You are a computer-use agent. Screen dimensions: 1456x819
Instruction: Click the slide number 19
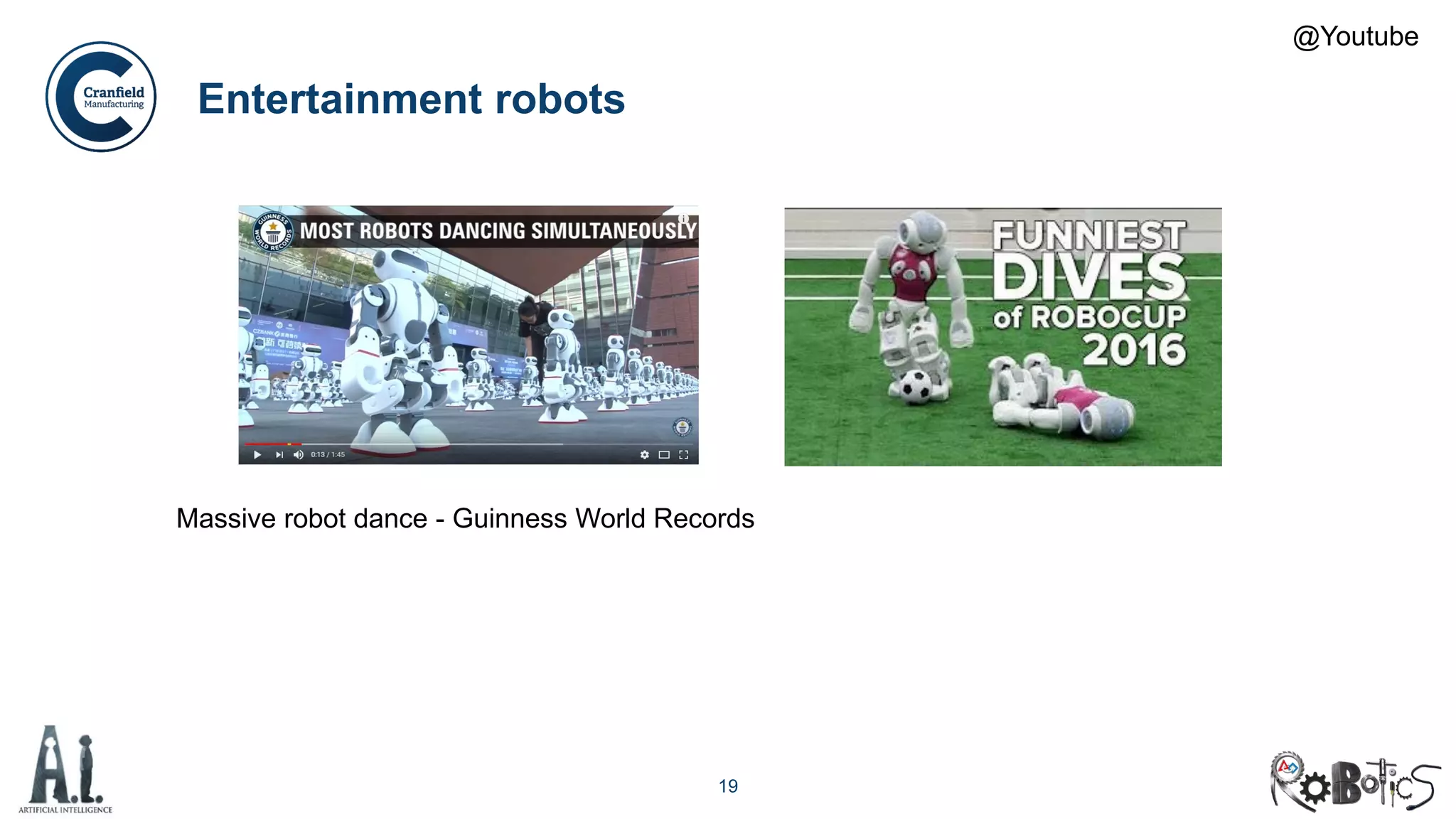[728, 786]
